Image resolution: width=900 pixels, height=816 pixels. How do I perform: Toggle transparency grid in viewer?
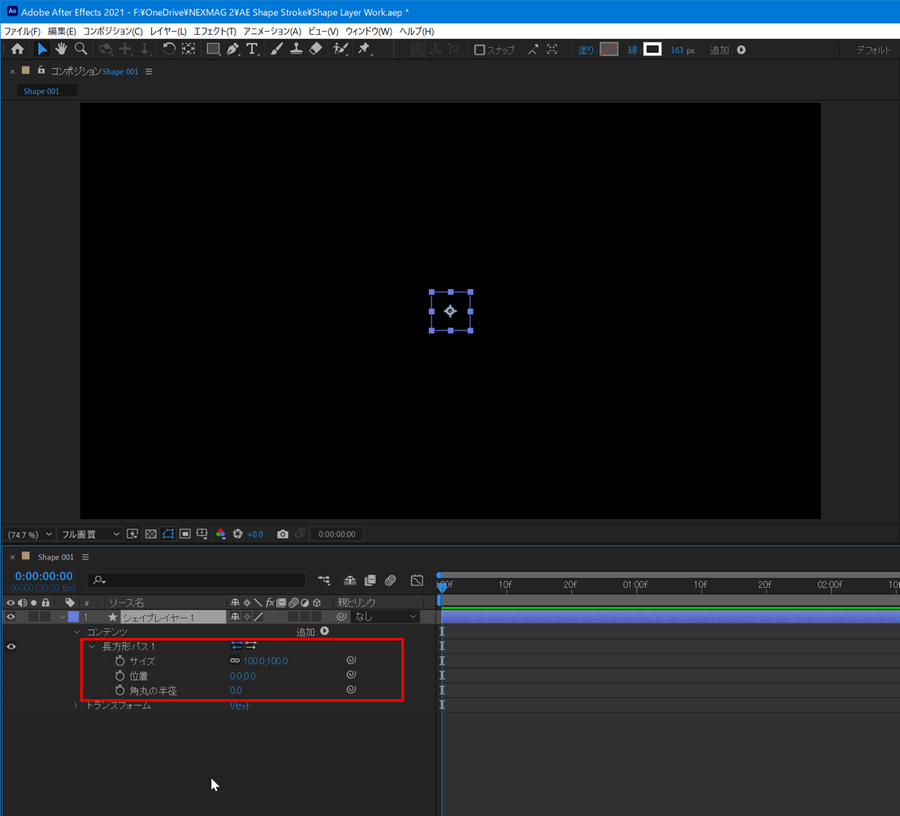tap(150, 534)
